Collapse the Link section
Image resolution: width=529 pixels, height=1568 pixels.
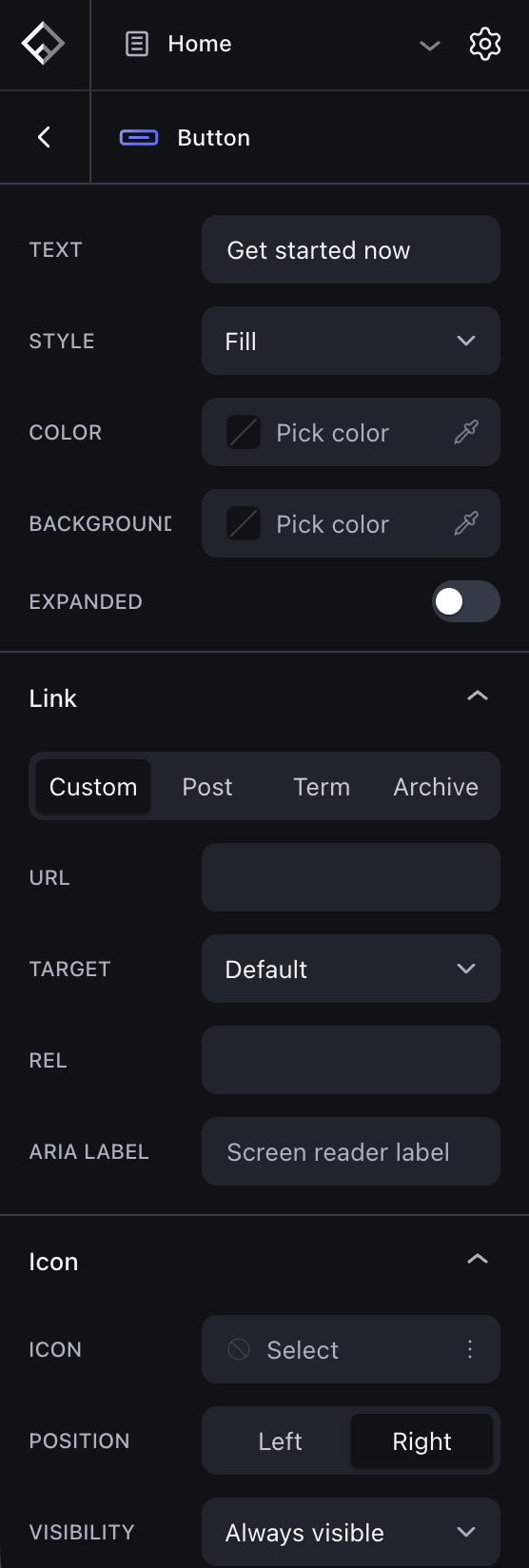click(478, 696)
